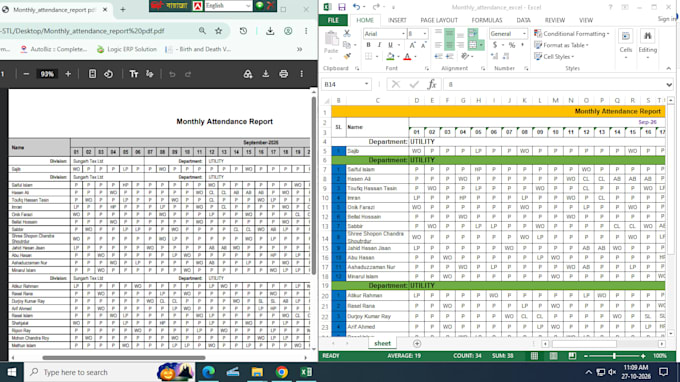The image size is (680, 382).
Task: Open Chrome three-dot menu
Action: [x=306, y=31]
